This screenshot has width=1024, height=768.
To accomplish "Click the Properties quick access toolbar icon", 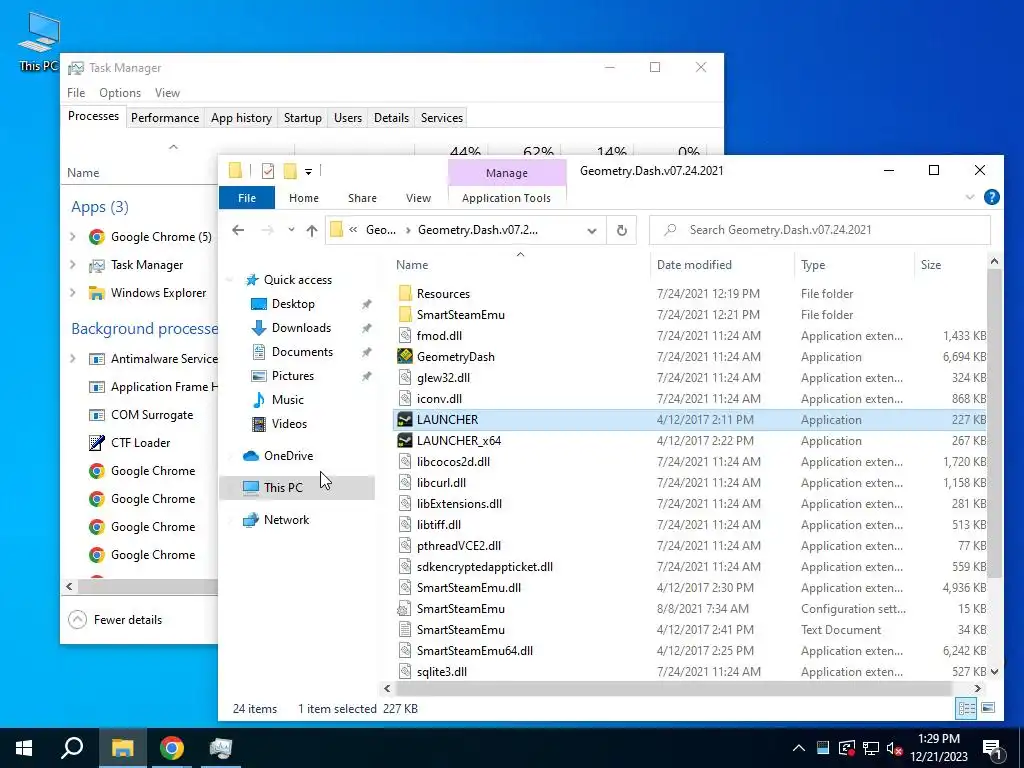I will 268,171.
